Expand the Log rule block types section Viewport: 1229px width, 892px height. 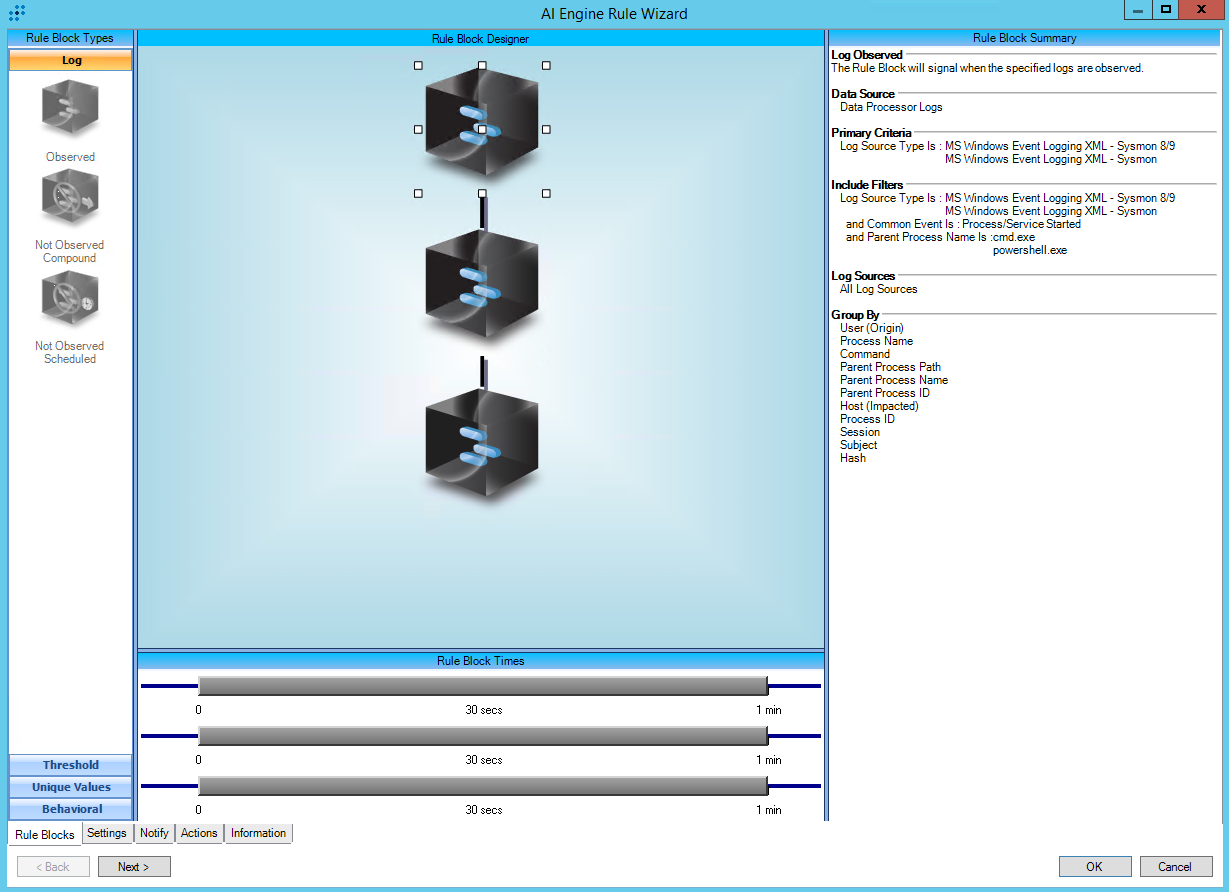tap(70, 60)
